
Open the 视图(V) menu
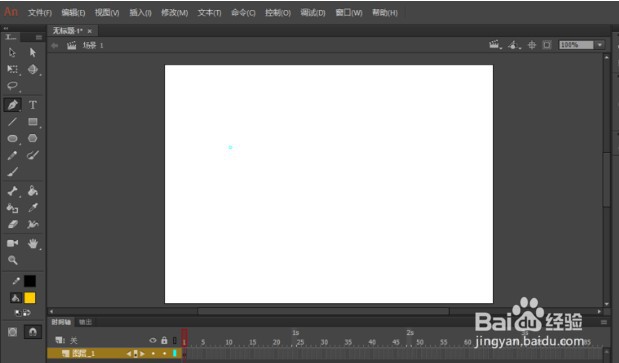[x=107, y=13]
